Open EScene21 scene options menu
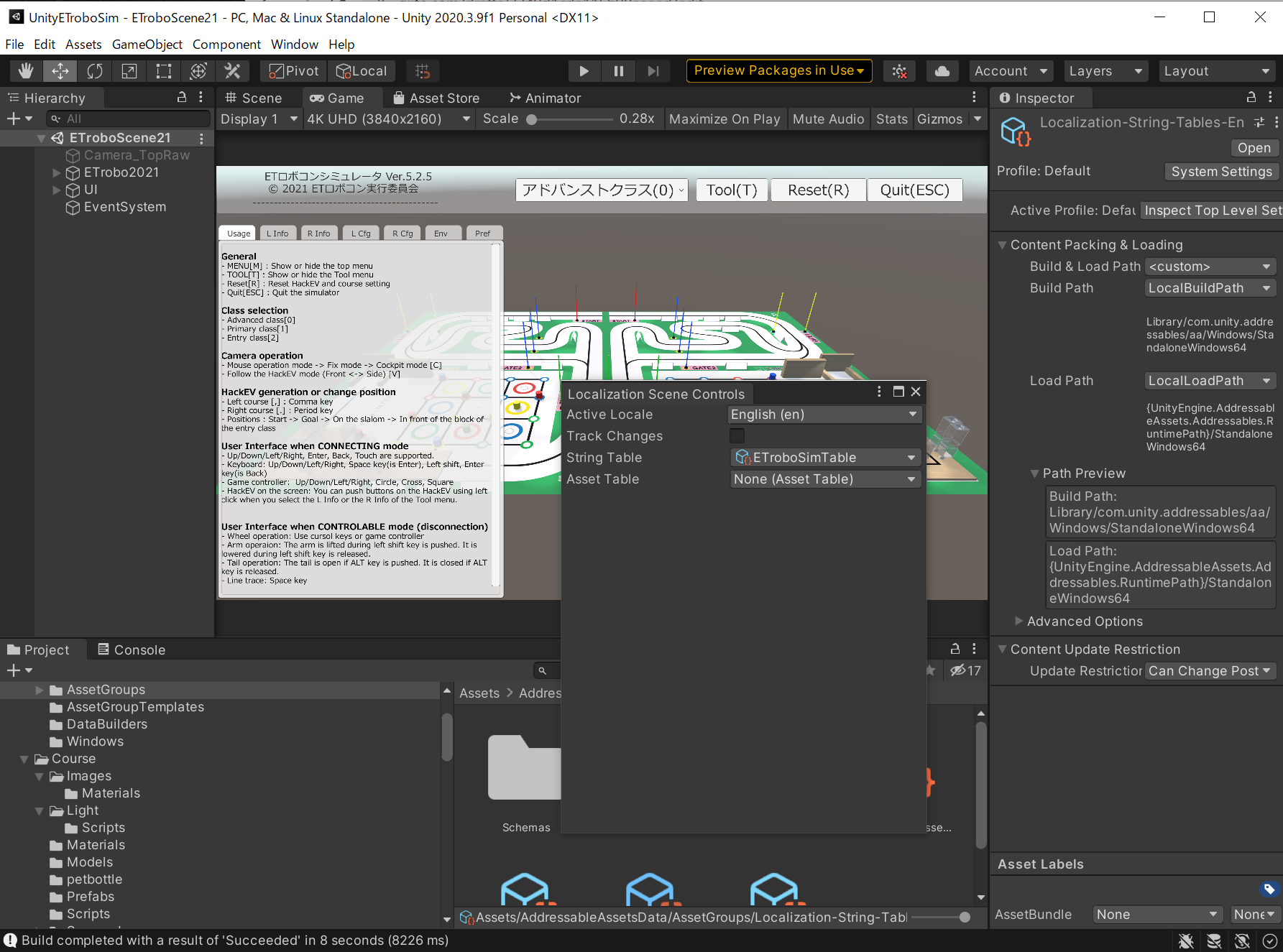Screen dimensions: 1283x952 coord(201,138)
